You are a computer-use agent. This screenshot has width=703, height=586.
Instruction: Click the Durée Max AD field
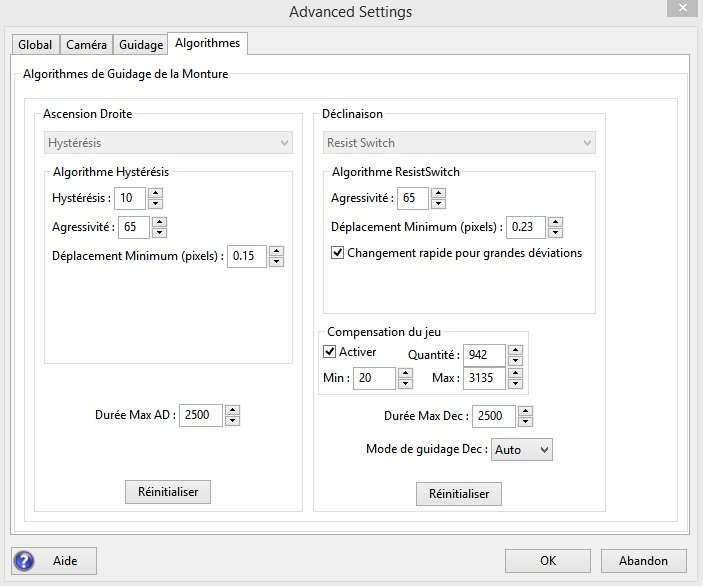point(201,415)
